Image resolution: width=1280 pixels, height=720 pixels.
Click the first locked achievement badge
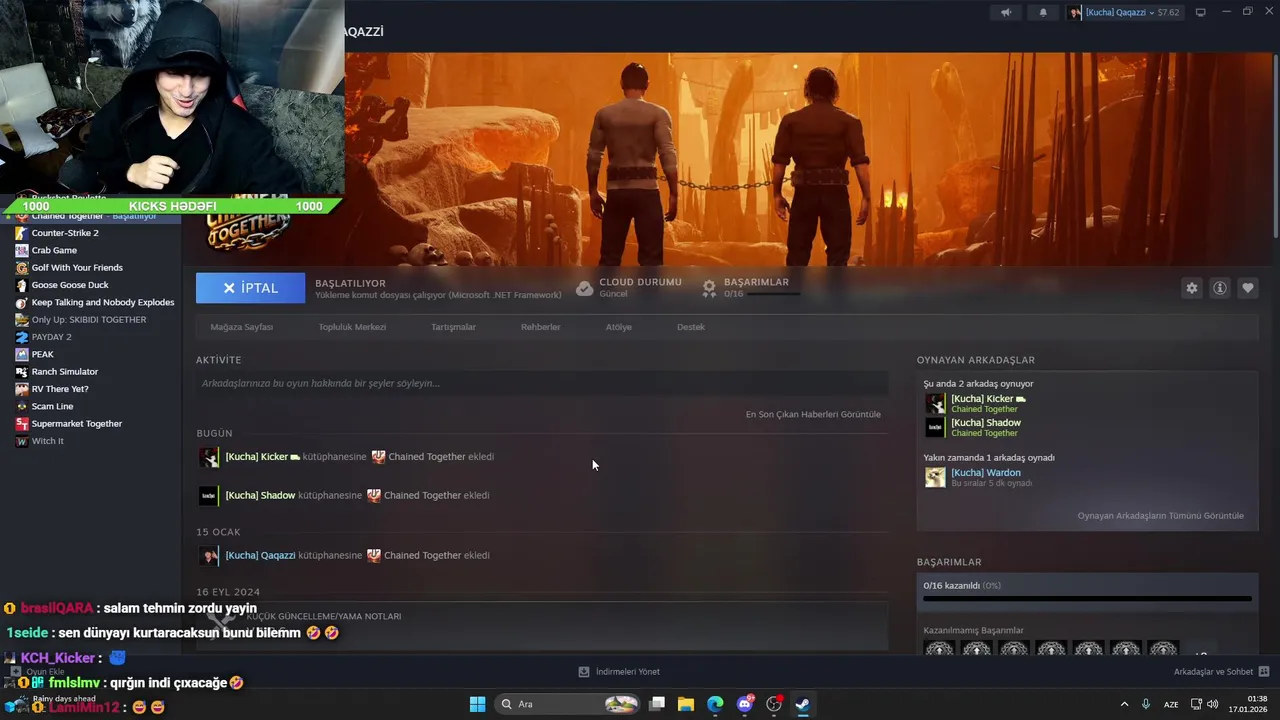pyautogui.click(x=939, y=649)
